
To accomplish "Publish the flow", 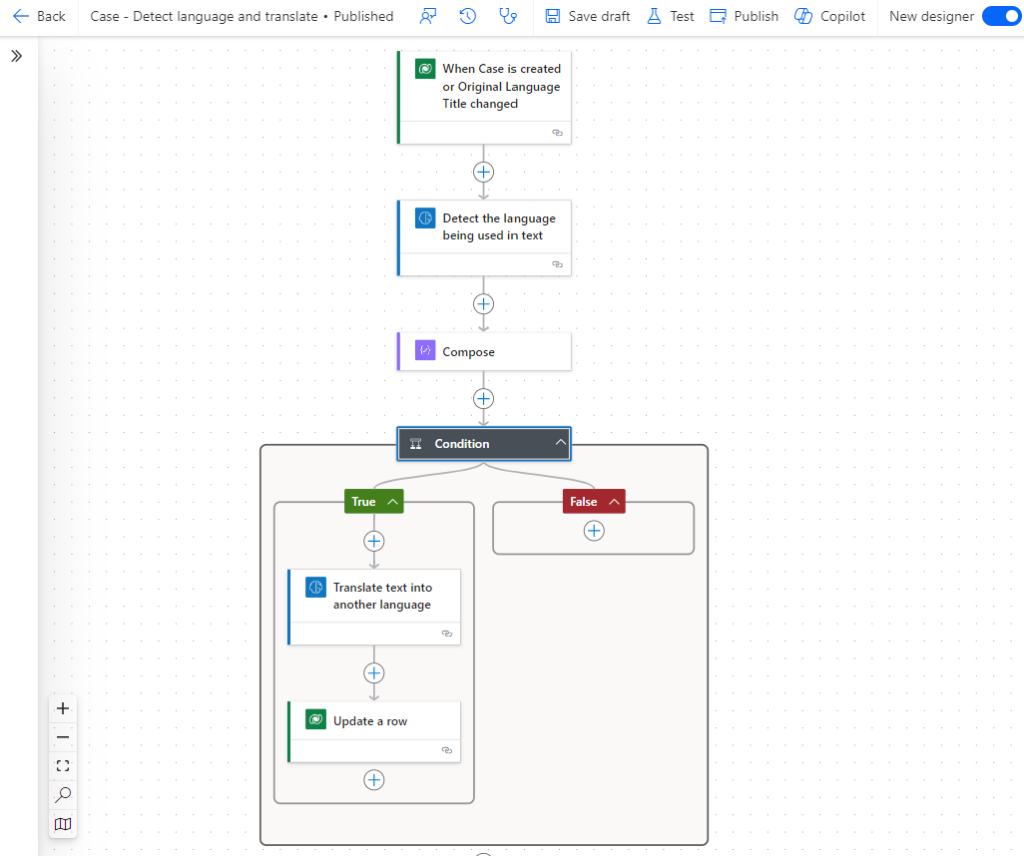I will pos(743,16).
